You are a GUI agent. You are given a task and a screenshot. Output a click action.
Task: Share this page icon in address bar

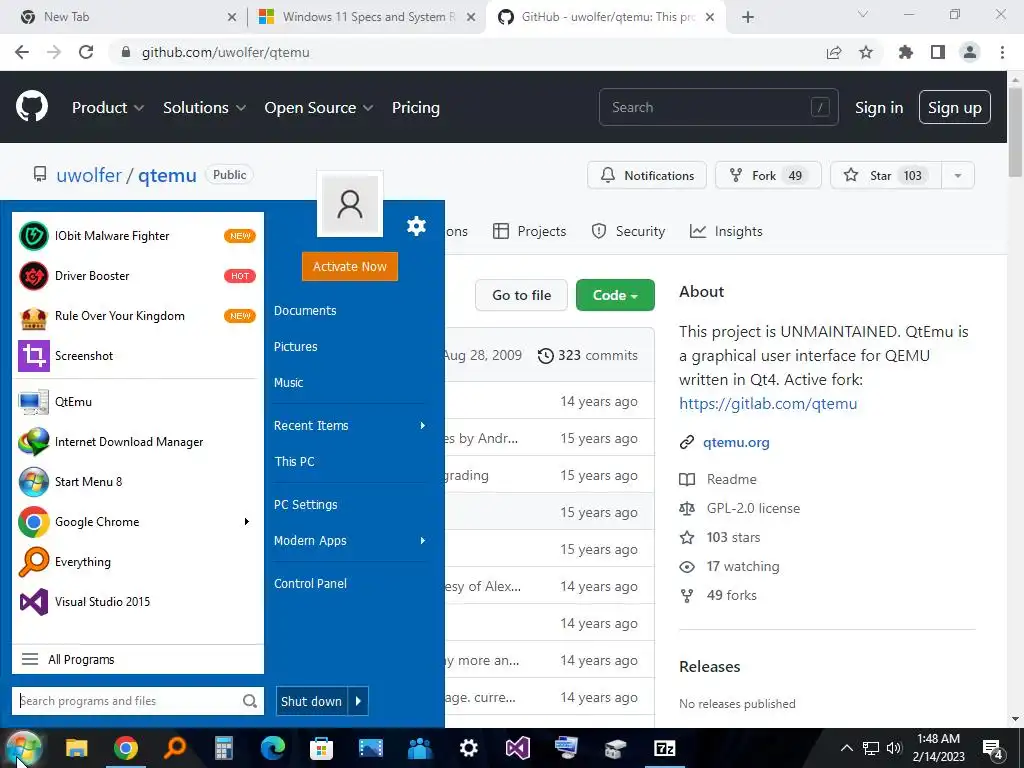click(834, 52)
